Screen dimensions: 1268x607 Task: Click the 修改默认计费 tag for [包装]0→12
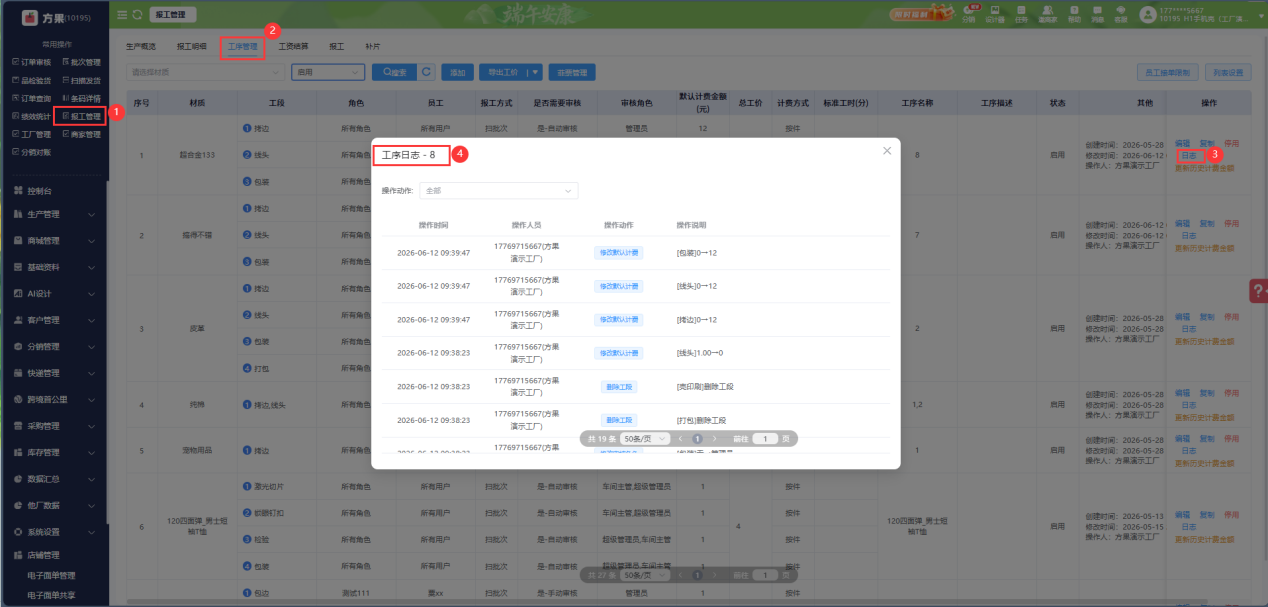click(619, 253)
